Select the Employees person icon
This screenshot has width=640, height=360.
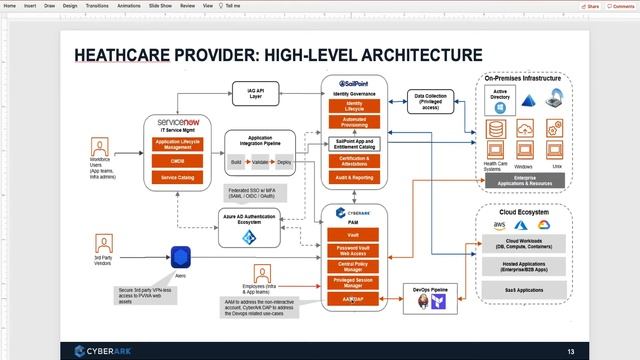pos(262,273)
